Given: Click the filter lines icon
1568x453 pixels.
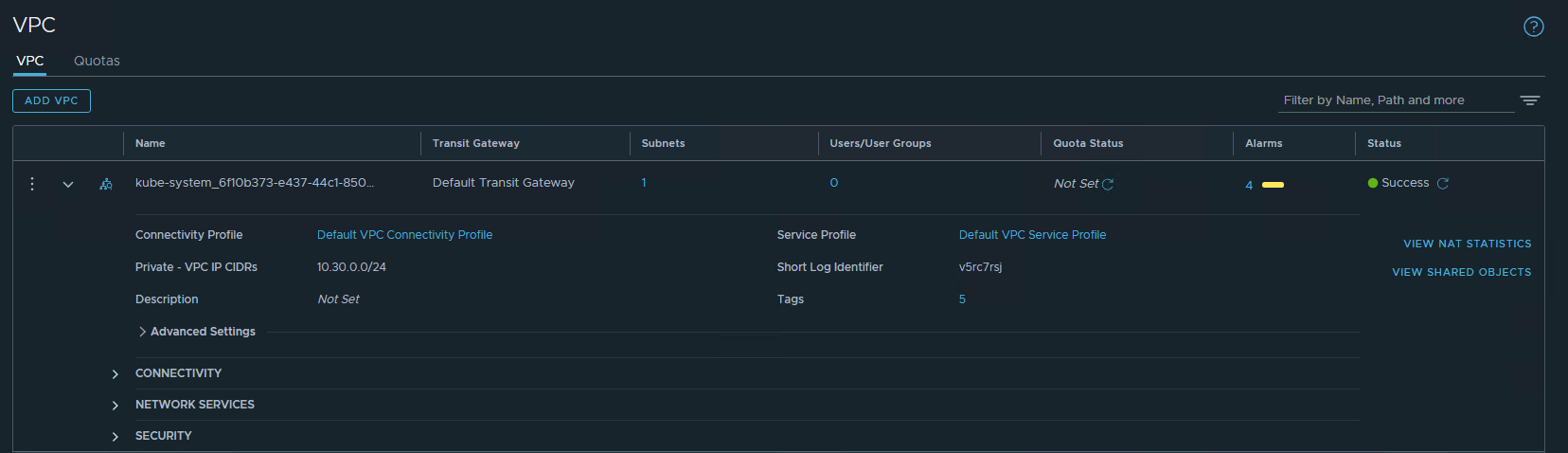Looking at the screenshot, I should [x=1529, y=100].
